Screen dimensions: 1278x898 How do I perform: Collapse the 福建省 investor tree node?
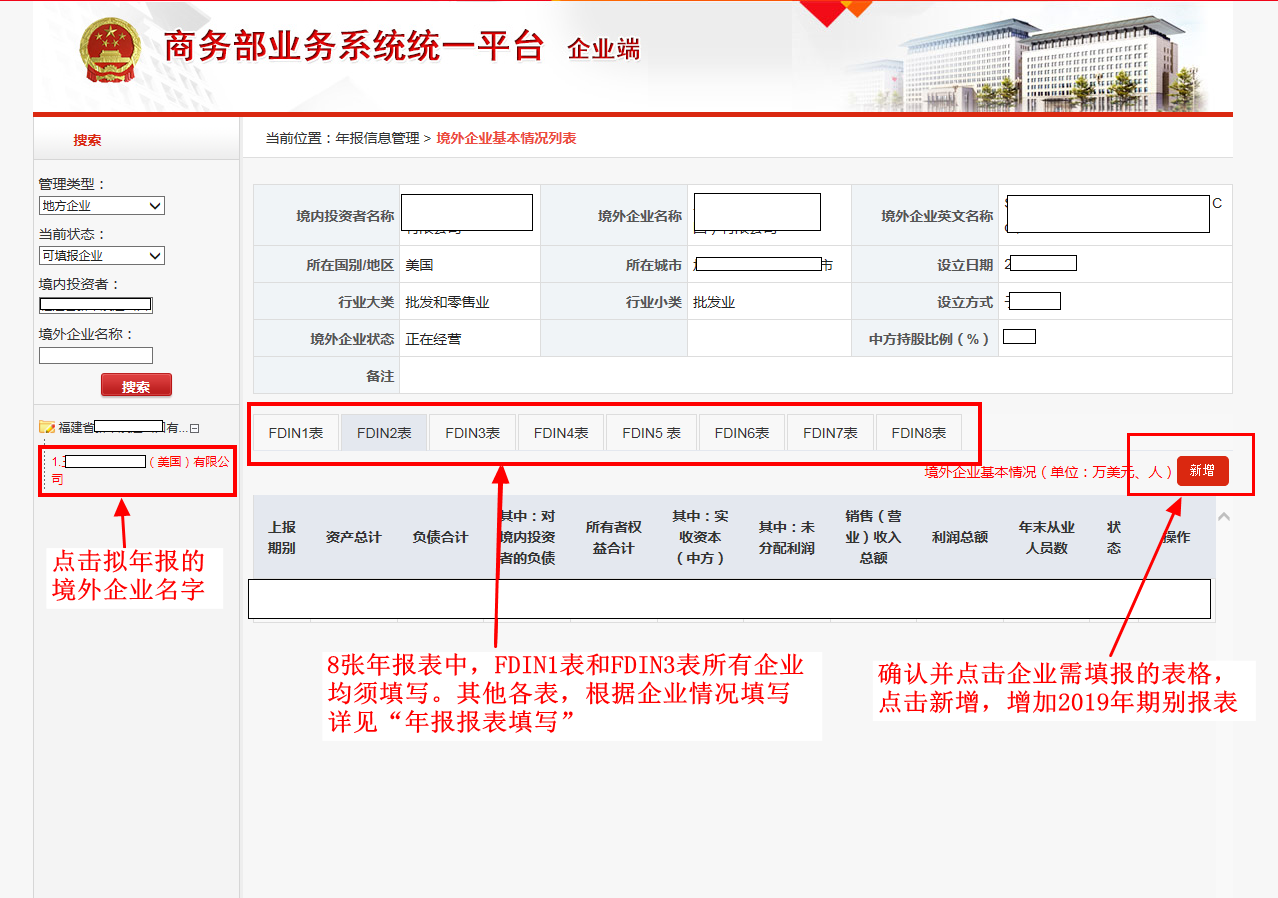coord(195,428)
